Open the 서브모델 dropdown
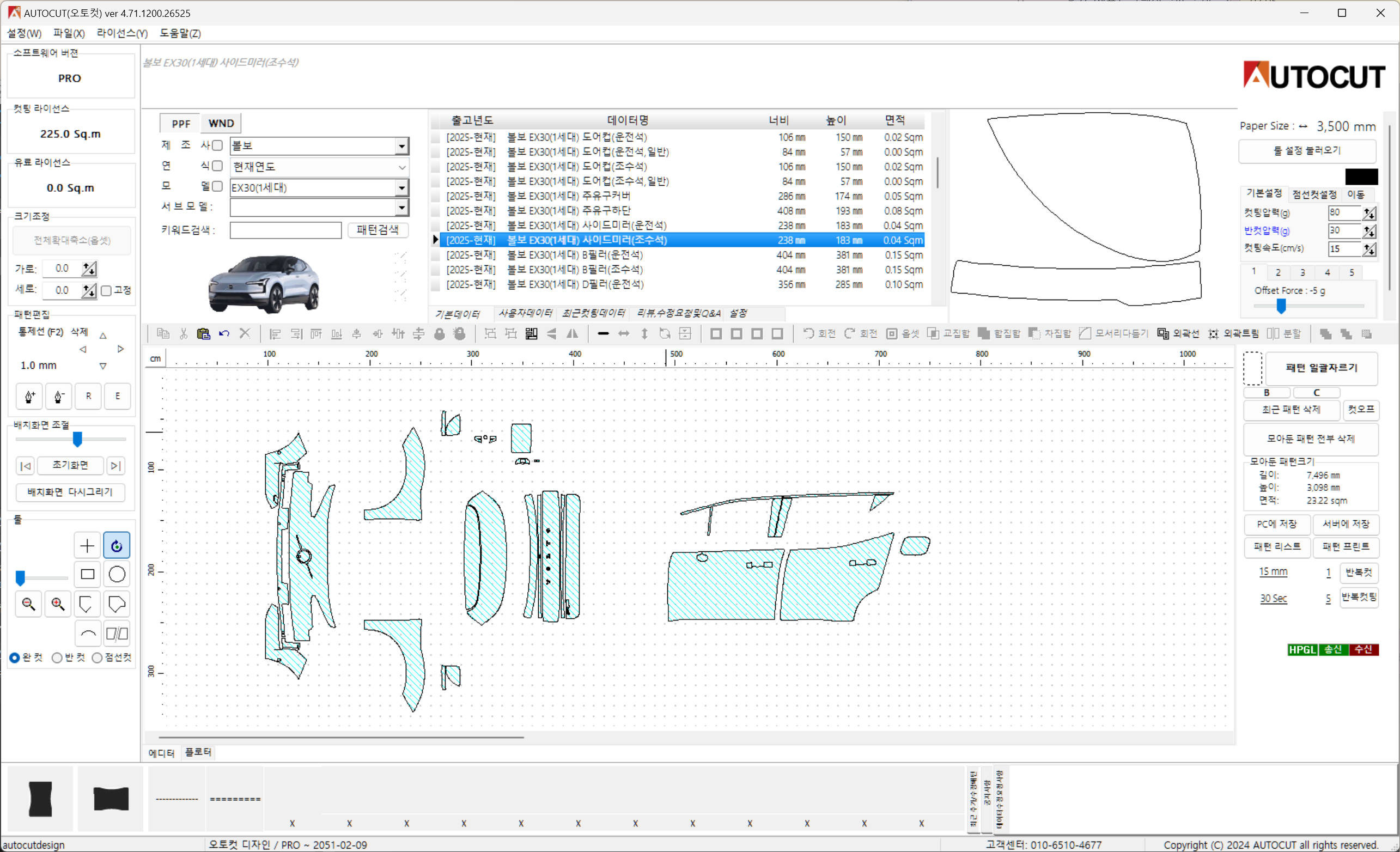Image resolution: width=1400 pixels, height=852 pixels. click(401, 208)
